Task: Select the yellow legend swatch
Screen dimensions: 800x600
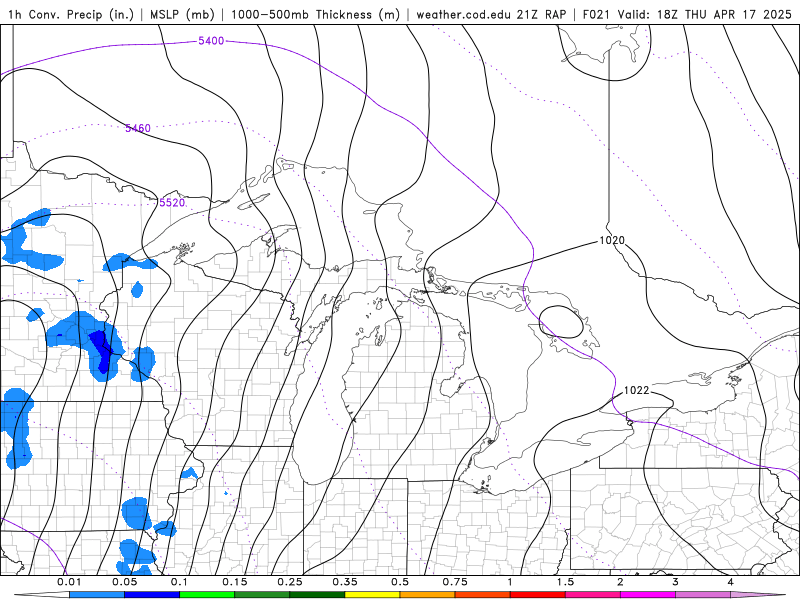Action: pos(372,595)
